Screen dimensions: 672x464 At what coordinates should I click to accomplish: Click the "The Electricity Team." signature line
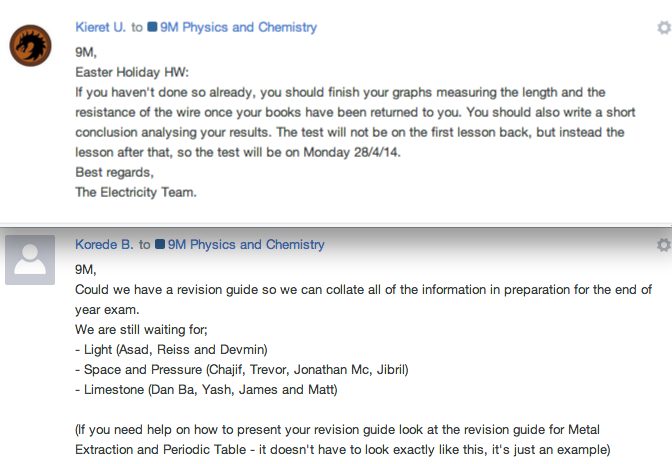(136, 192)
